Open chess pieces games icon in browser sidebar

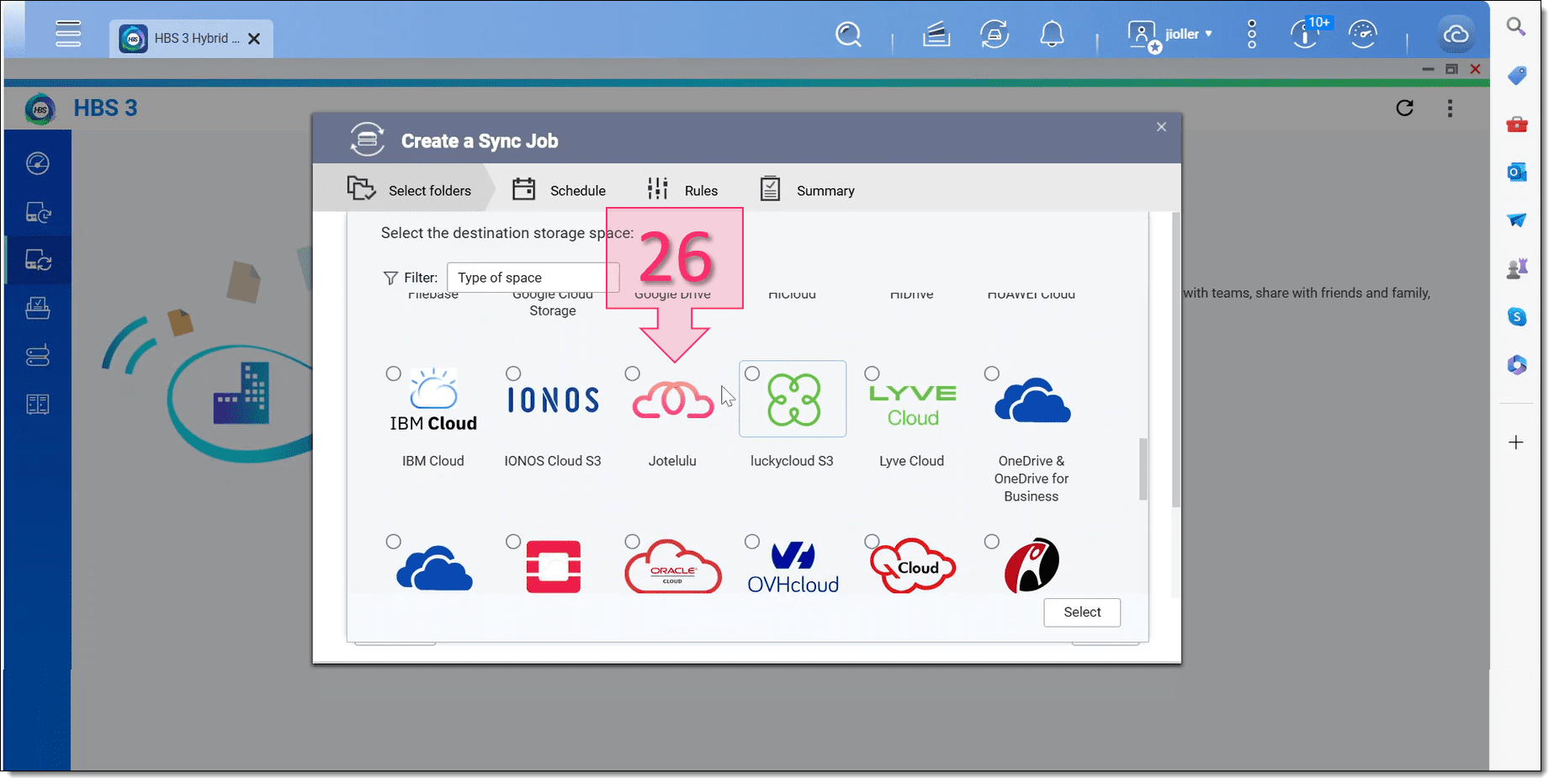(x=1516, y=268)
